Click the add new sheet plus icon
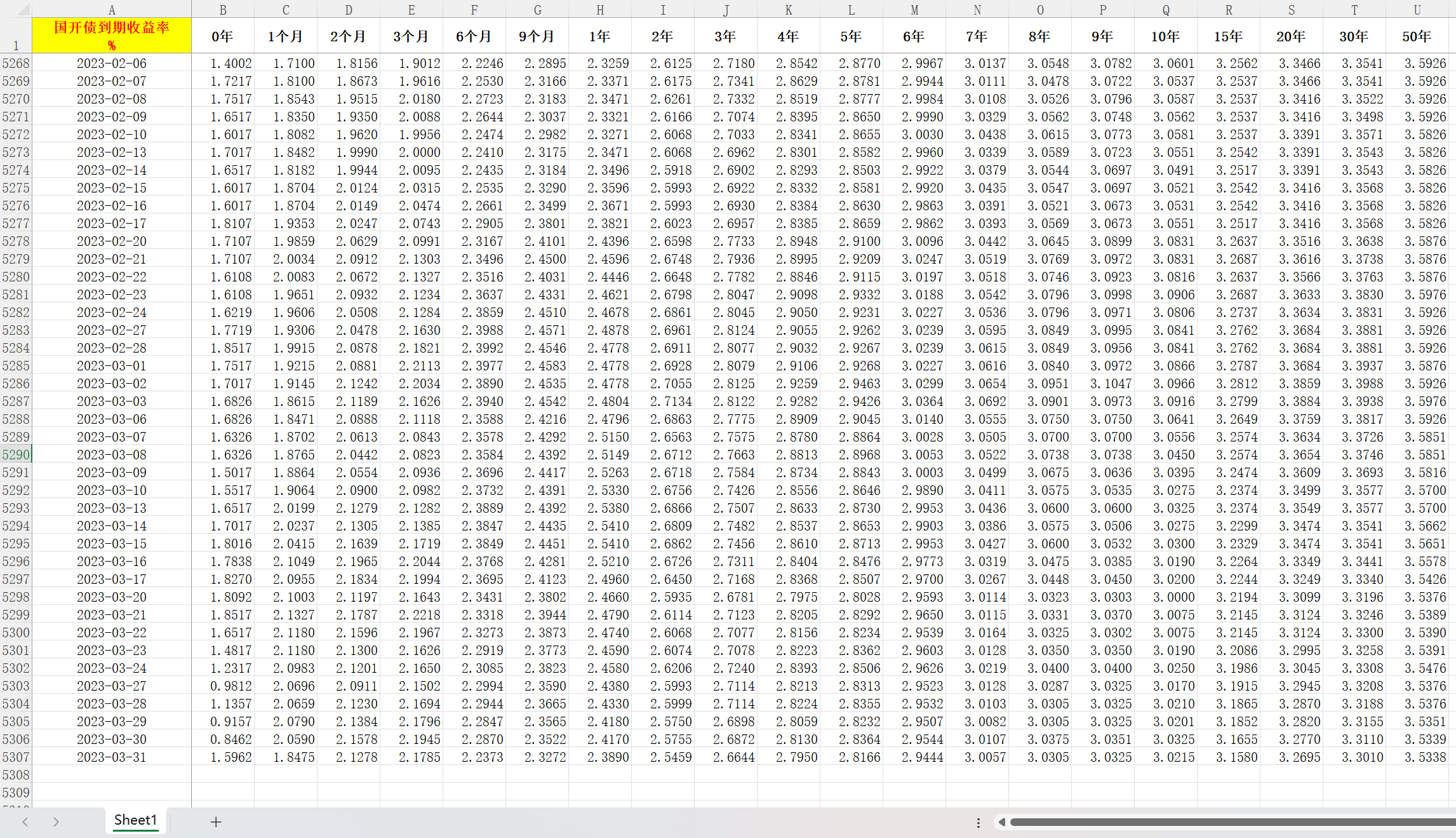 pyautogui.click(x=216, y=821)
